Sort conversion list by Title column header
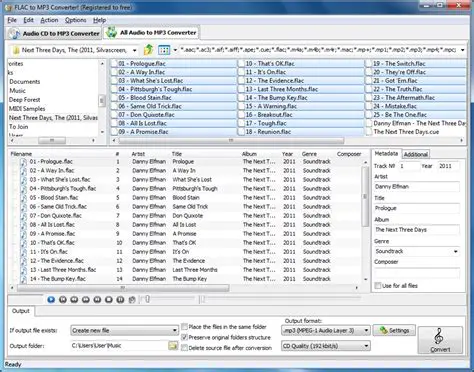 click(177, 154)
